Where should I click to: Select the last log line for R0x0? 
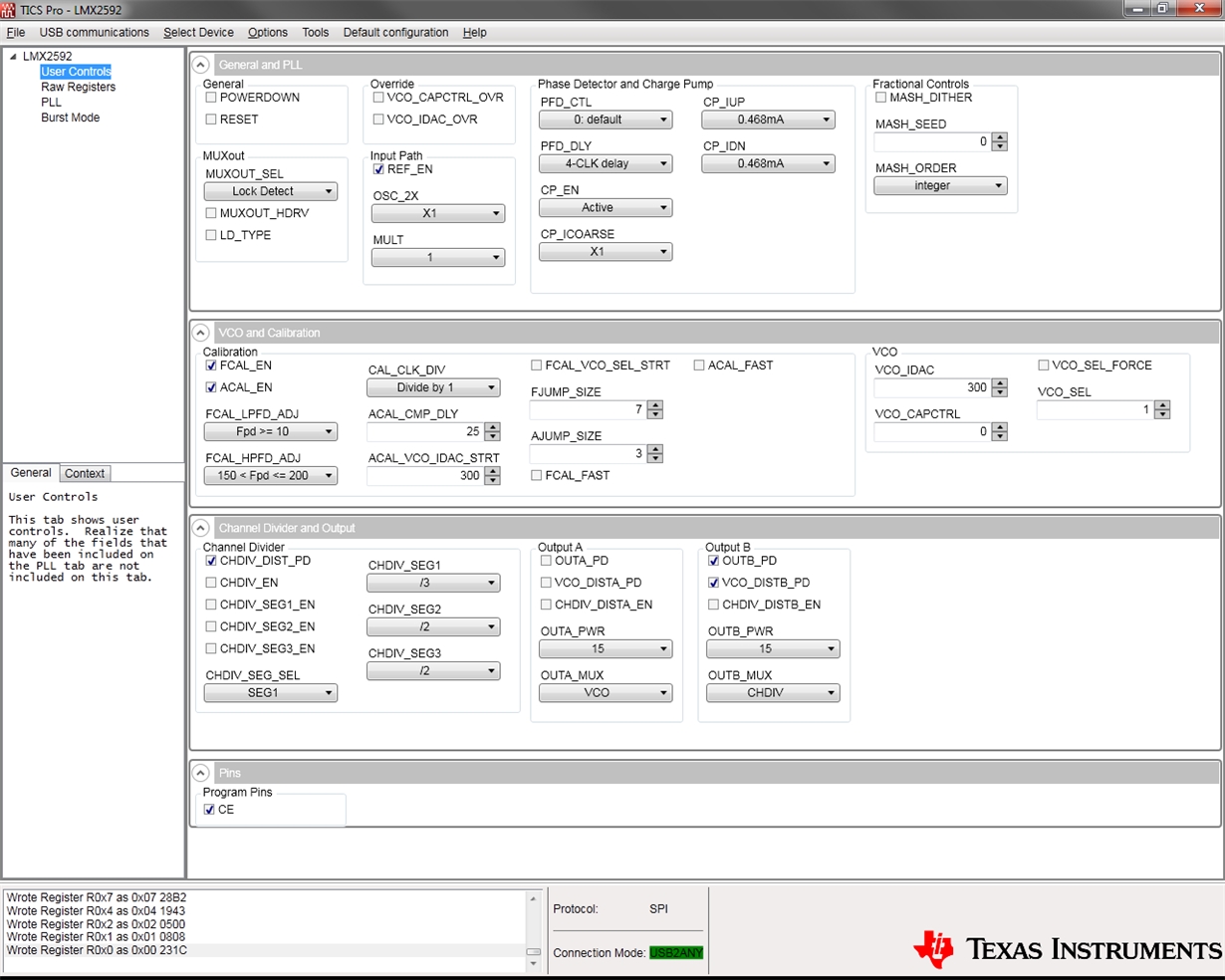[97, 950]
